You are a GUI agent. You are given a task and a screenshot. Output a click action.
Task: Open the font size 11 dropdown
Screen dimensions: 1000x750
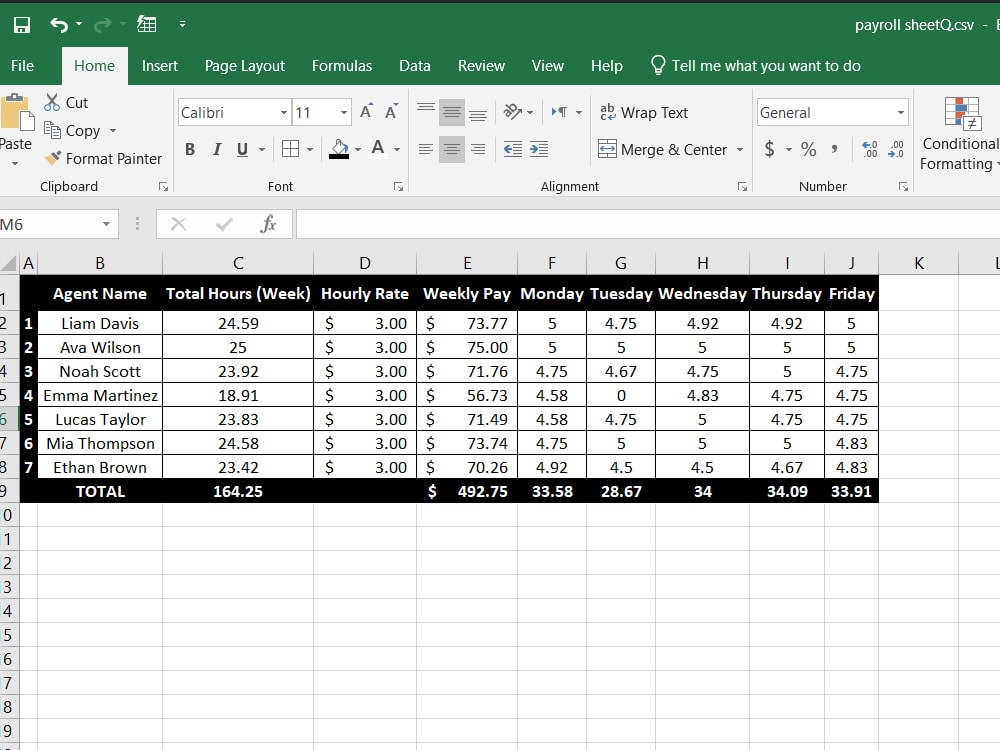[344, 113]
